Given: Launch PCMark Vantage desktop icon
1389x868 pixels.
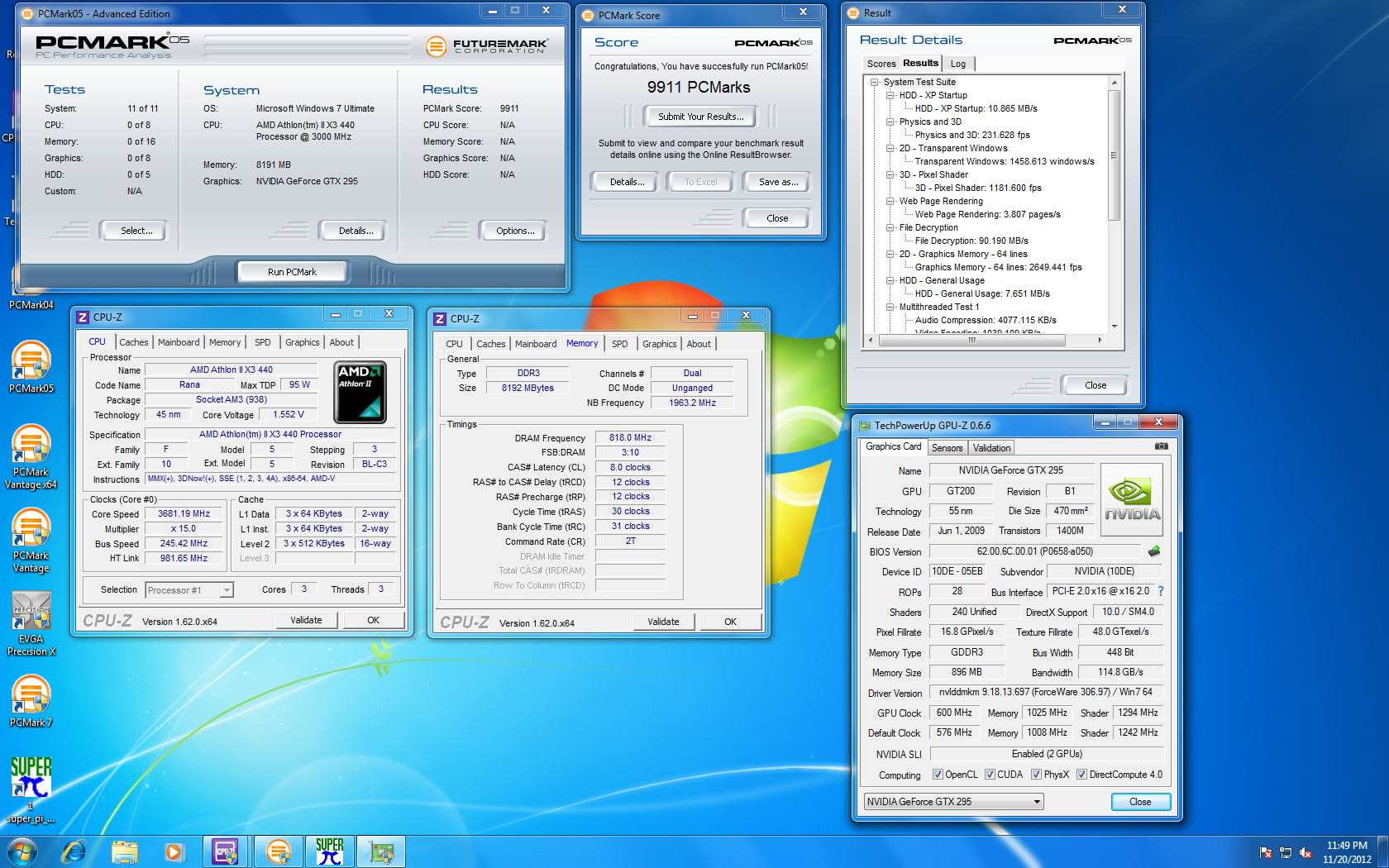Looking at the screenshot, I should [31, 540].
